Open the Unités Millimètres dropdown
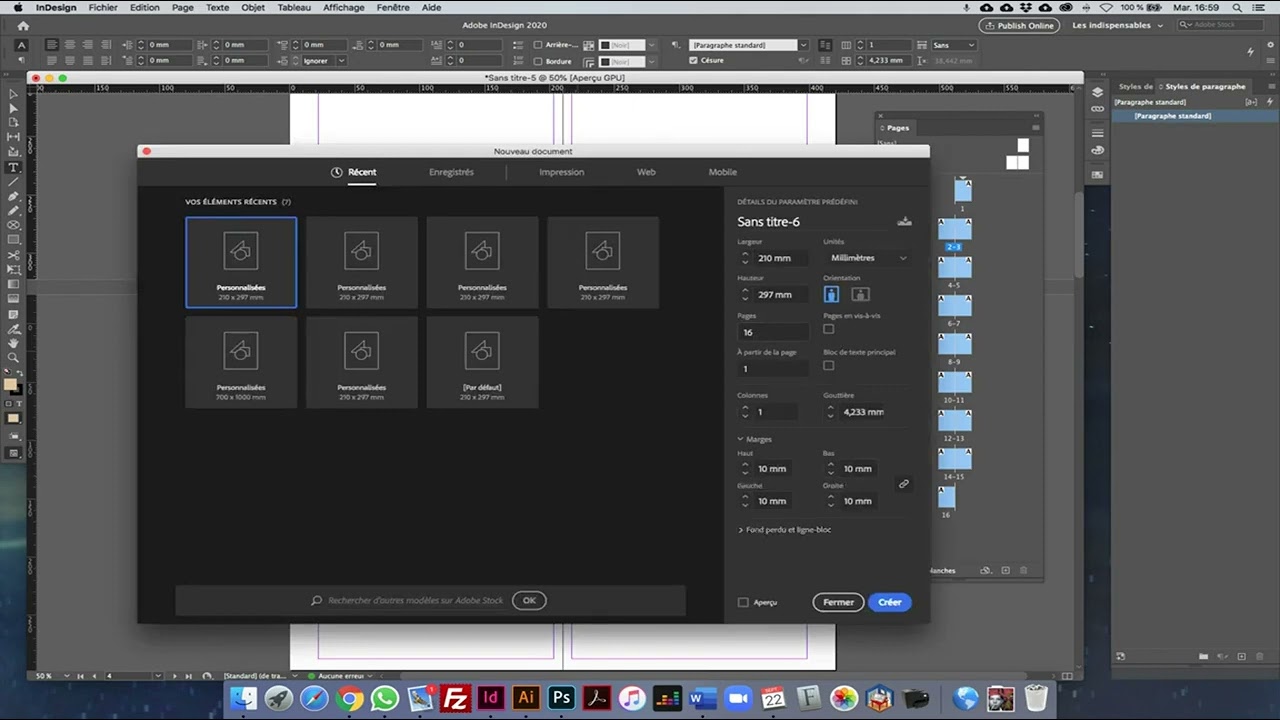Image resolution: width=1280 pixels, height=720 pixels. tap(867, 258)
